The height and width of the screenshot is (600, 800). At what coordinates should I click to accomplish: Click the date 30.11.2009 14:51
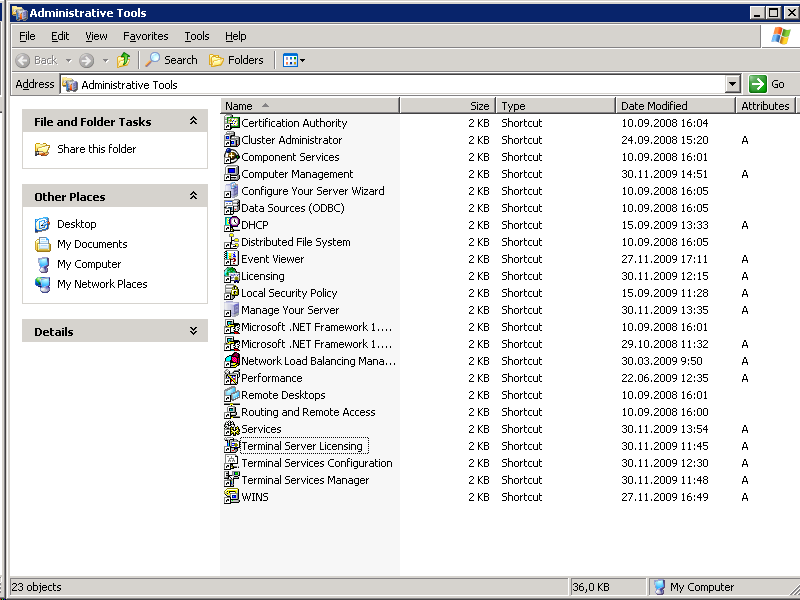(664, 174)
